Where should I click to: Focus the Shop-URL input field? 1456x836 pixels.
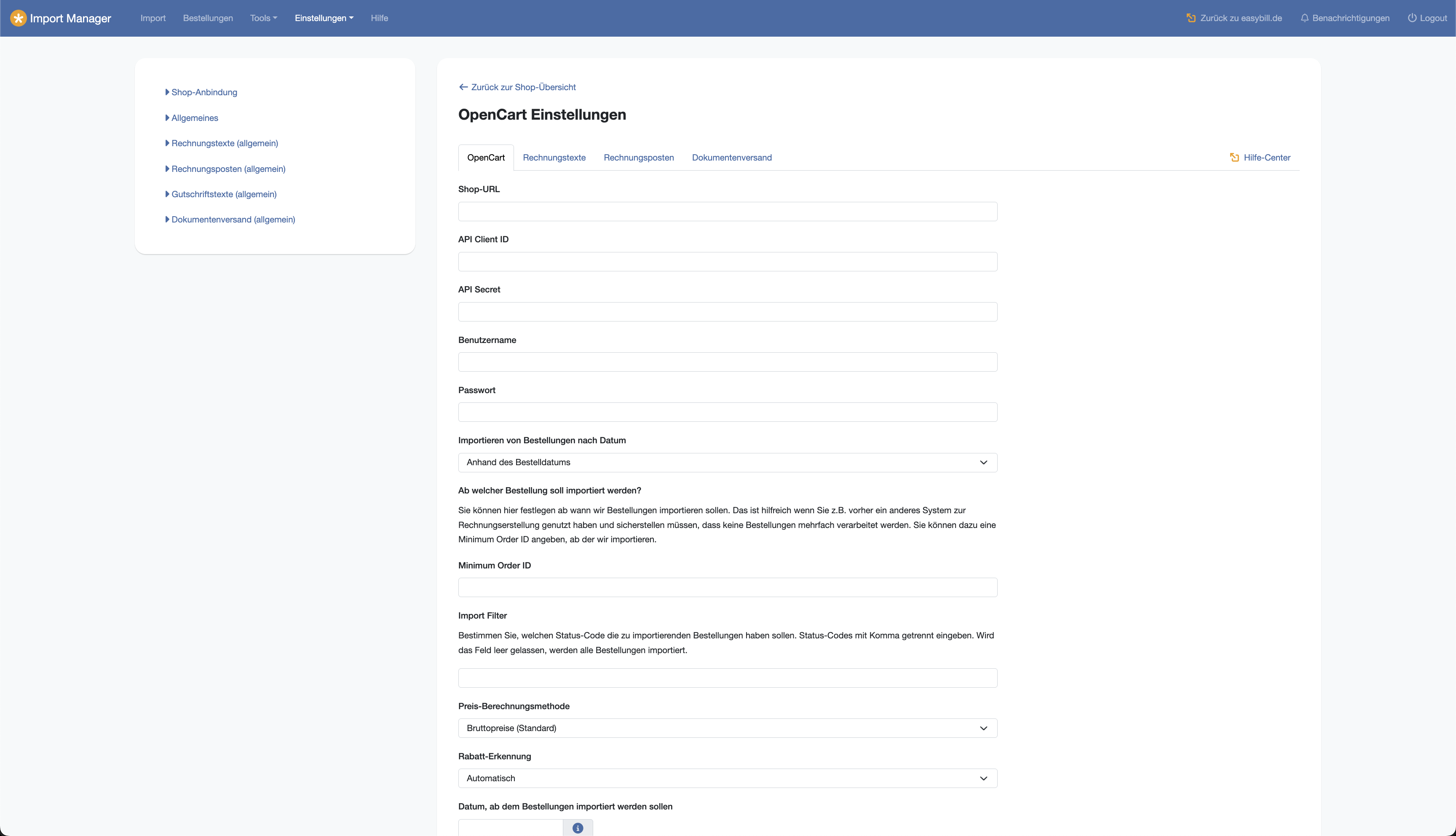coord(727,211)
